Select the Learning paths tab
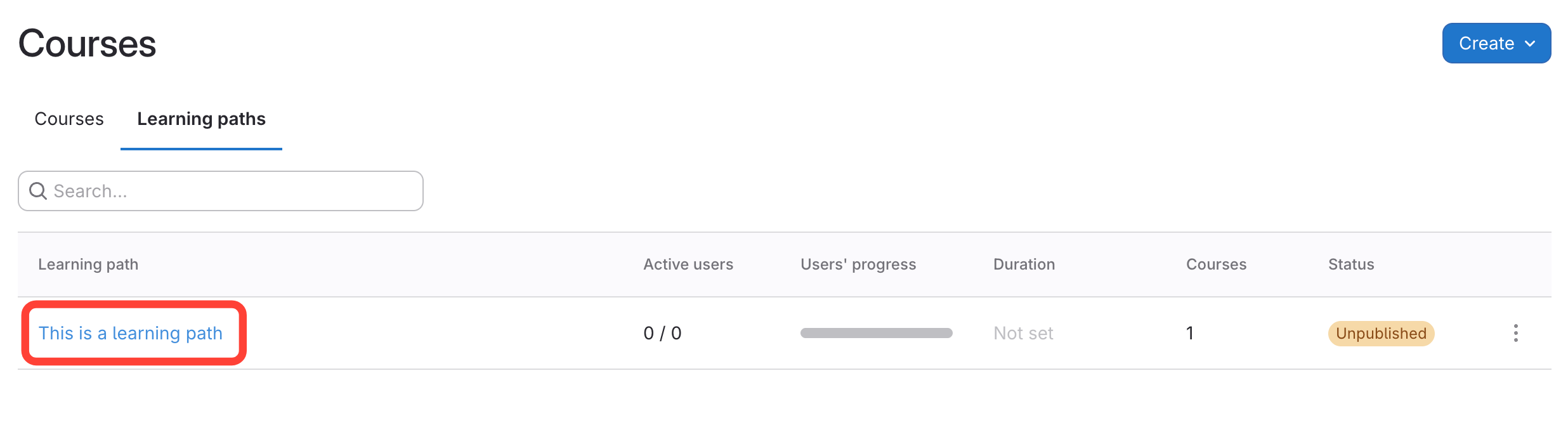 point(201,119)
